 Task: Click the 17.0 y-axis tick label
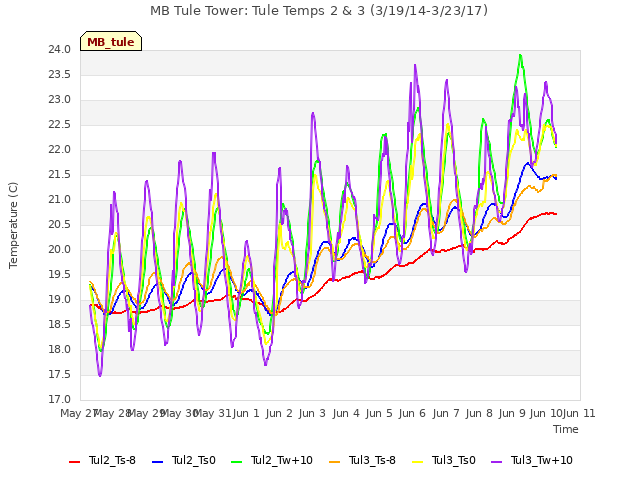click(60, 400)
